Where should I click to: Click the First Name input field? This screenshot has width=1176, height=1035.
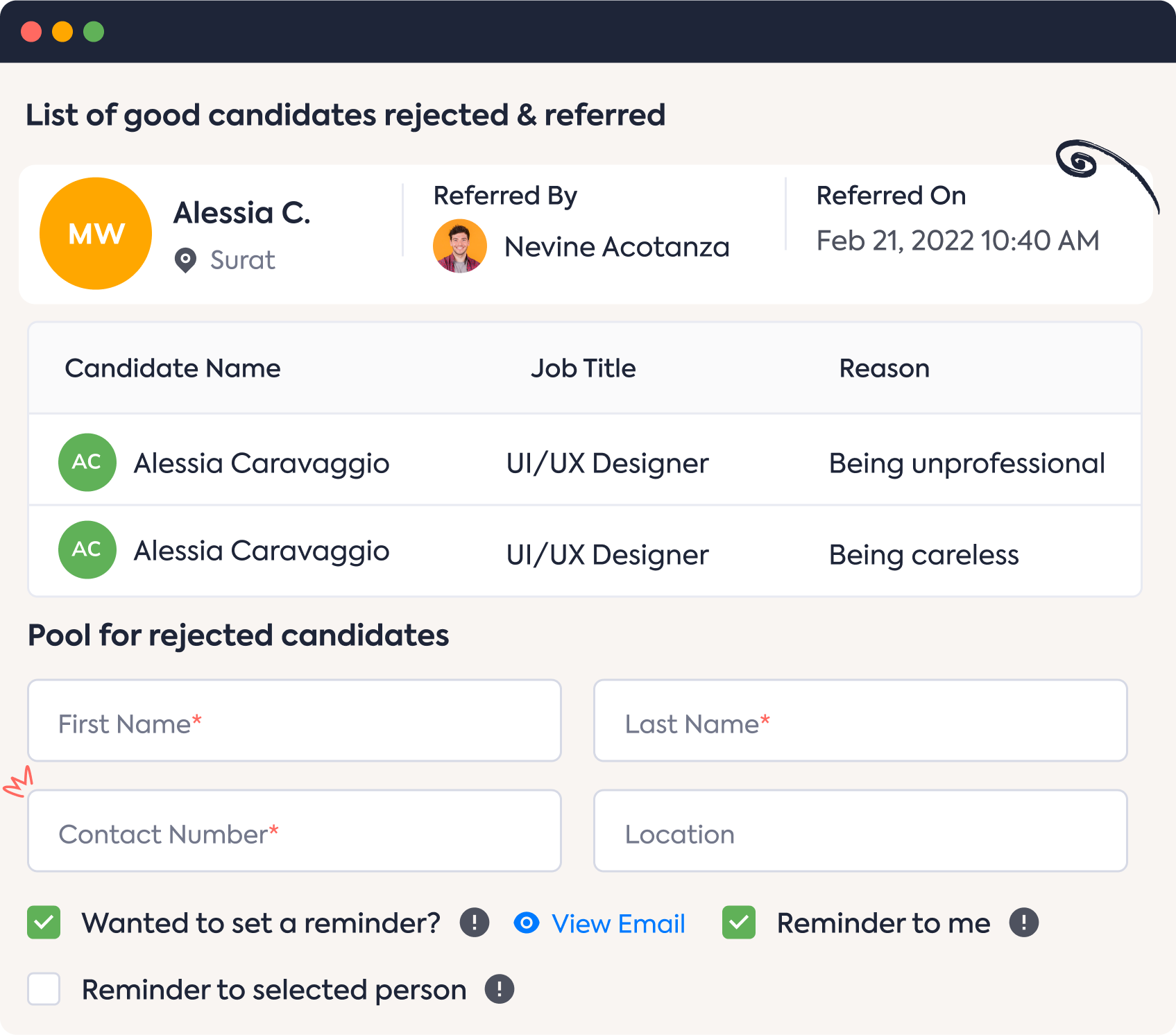pyautogui.click(x=294, y=721)
